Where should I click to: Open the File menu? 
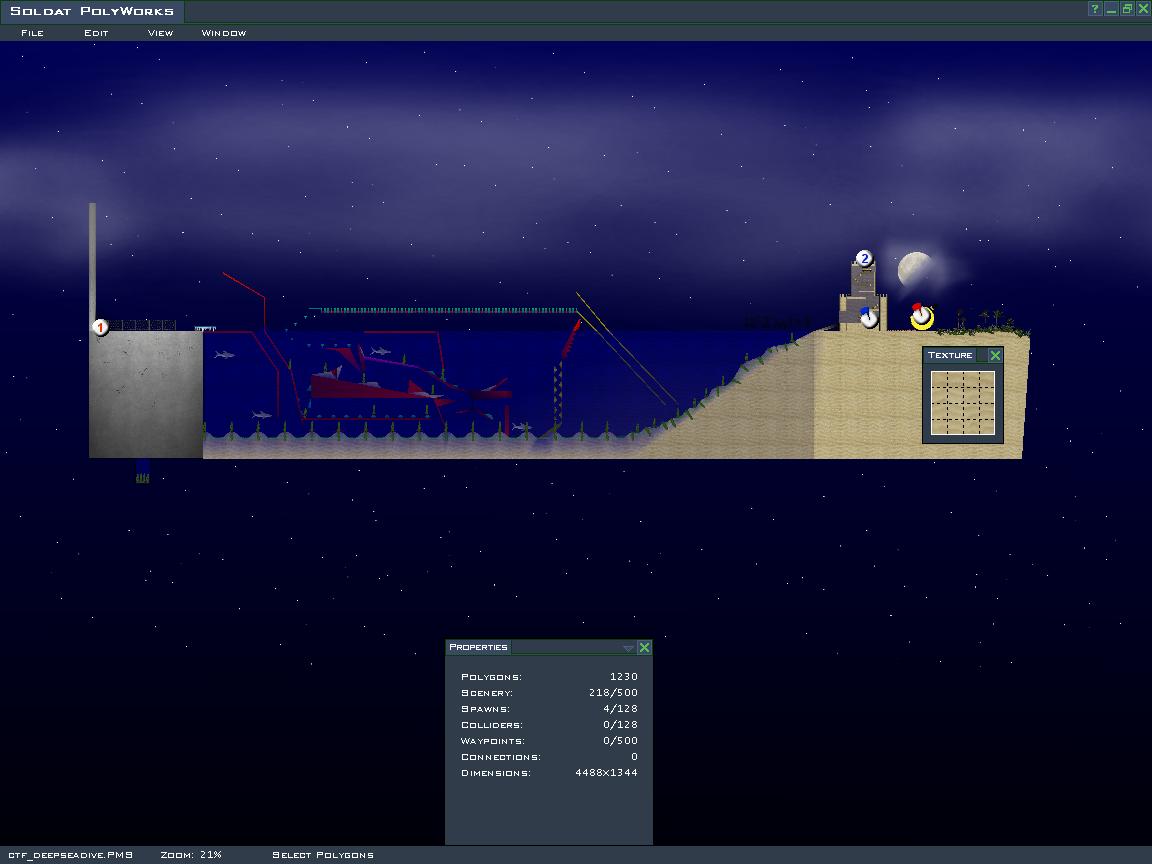(32, 33)
